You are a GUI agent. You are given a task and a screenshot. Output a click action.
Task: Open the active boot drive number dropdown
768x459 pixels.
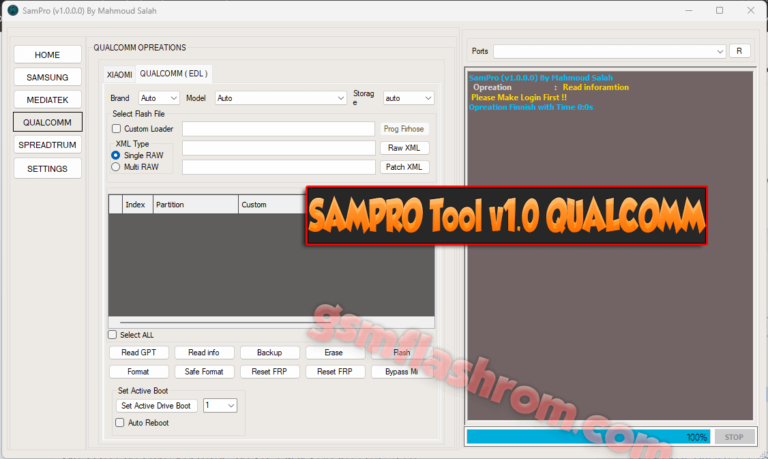pos(219,406)
